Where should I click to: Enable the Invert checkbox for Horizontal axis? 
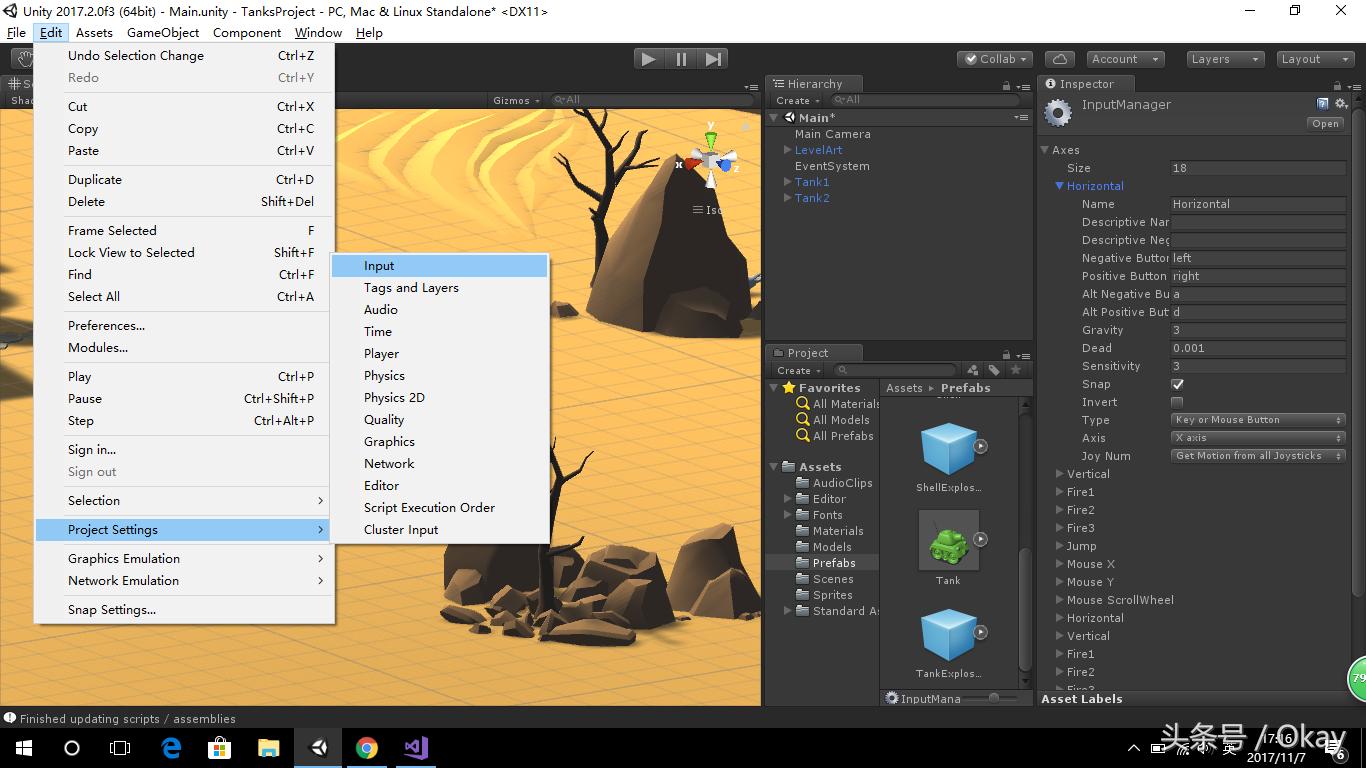(1177, 401)
